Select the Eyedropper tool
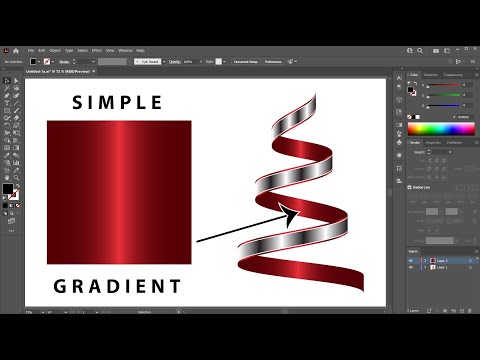The image size is (480, 360). [x=7, y=155]
